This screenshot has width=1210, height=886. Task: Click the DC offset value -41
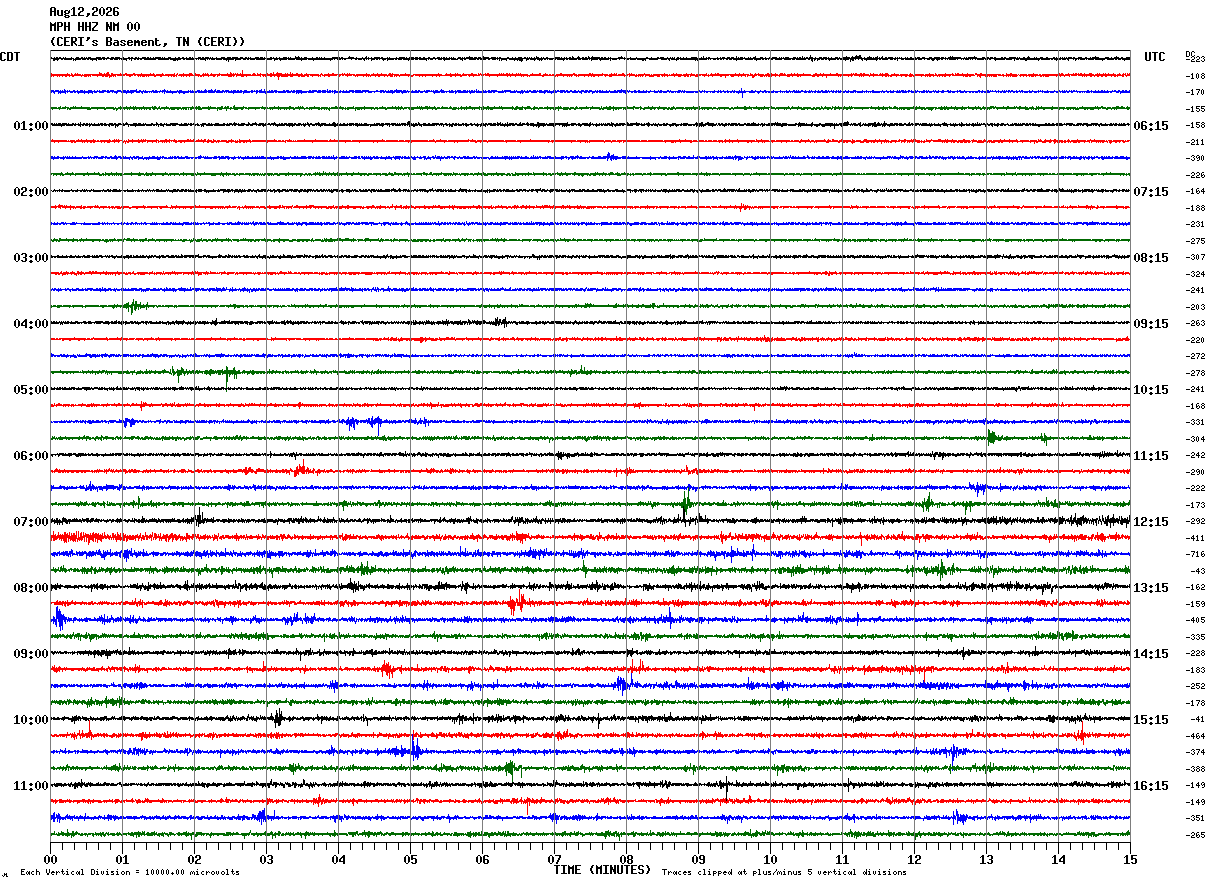tap(1197, 720)
